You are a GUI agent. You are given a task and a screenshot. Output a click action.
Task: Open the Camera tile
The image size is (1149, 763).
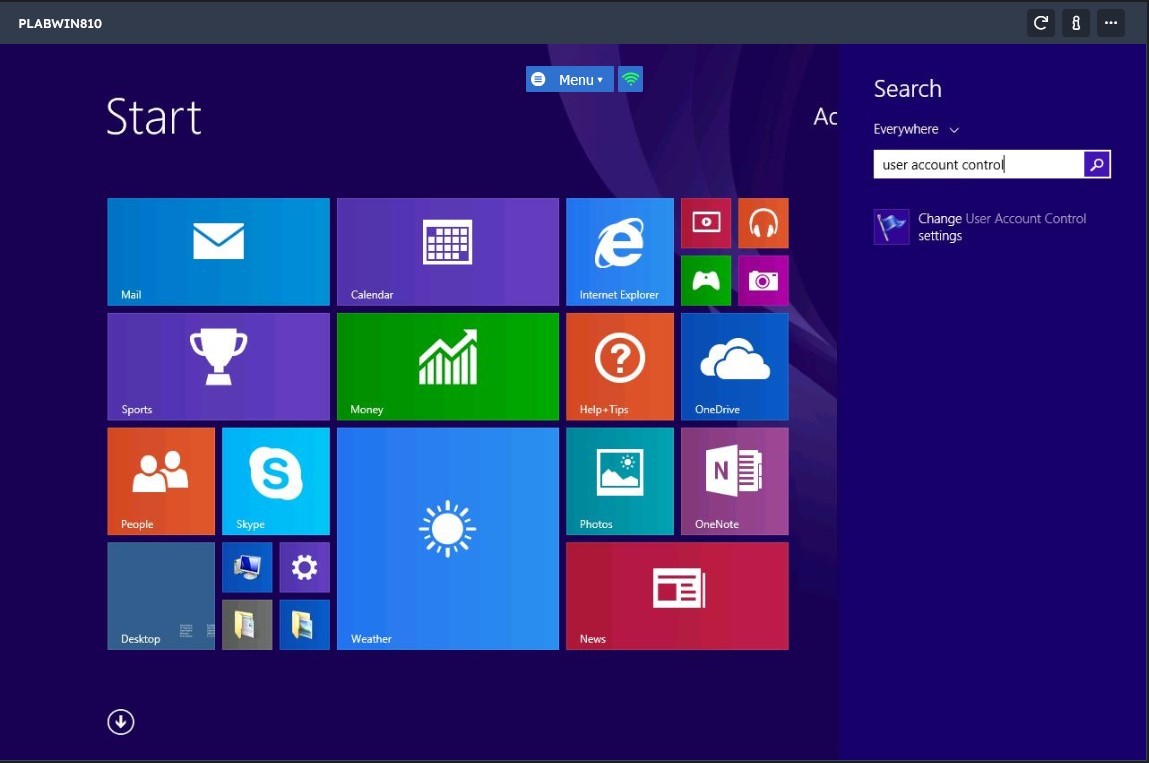point(764,280)
